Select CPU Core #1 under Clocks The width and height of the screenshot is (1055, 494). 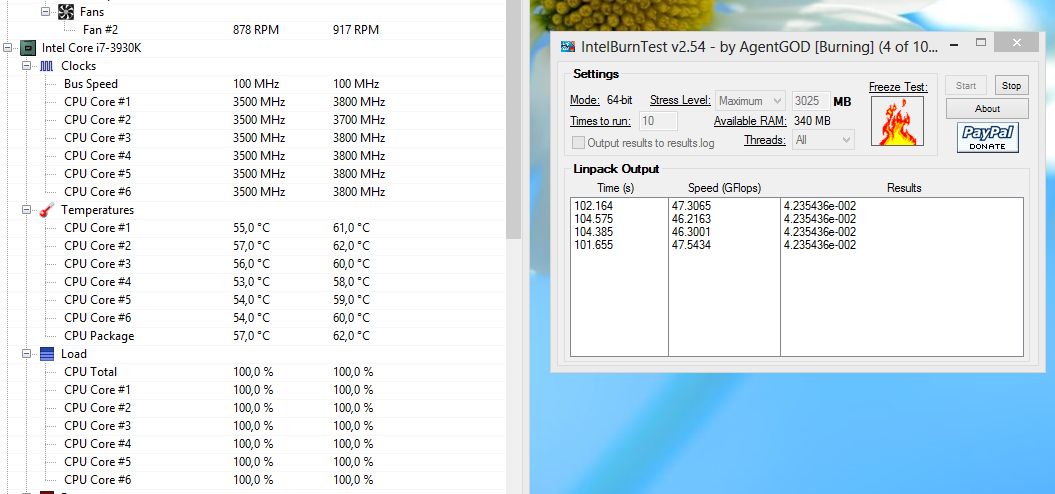252,102
